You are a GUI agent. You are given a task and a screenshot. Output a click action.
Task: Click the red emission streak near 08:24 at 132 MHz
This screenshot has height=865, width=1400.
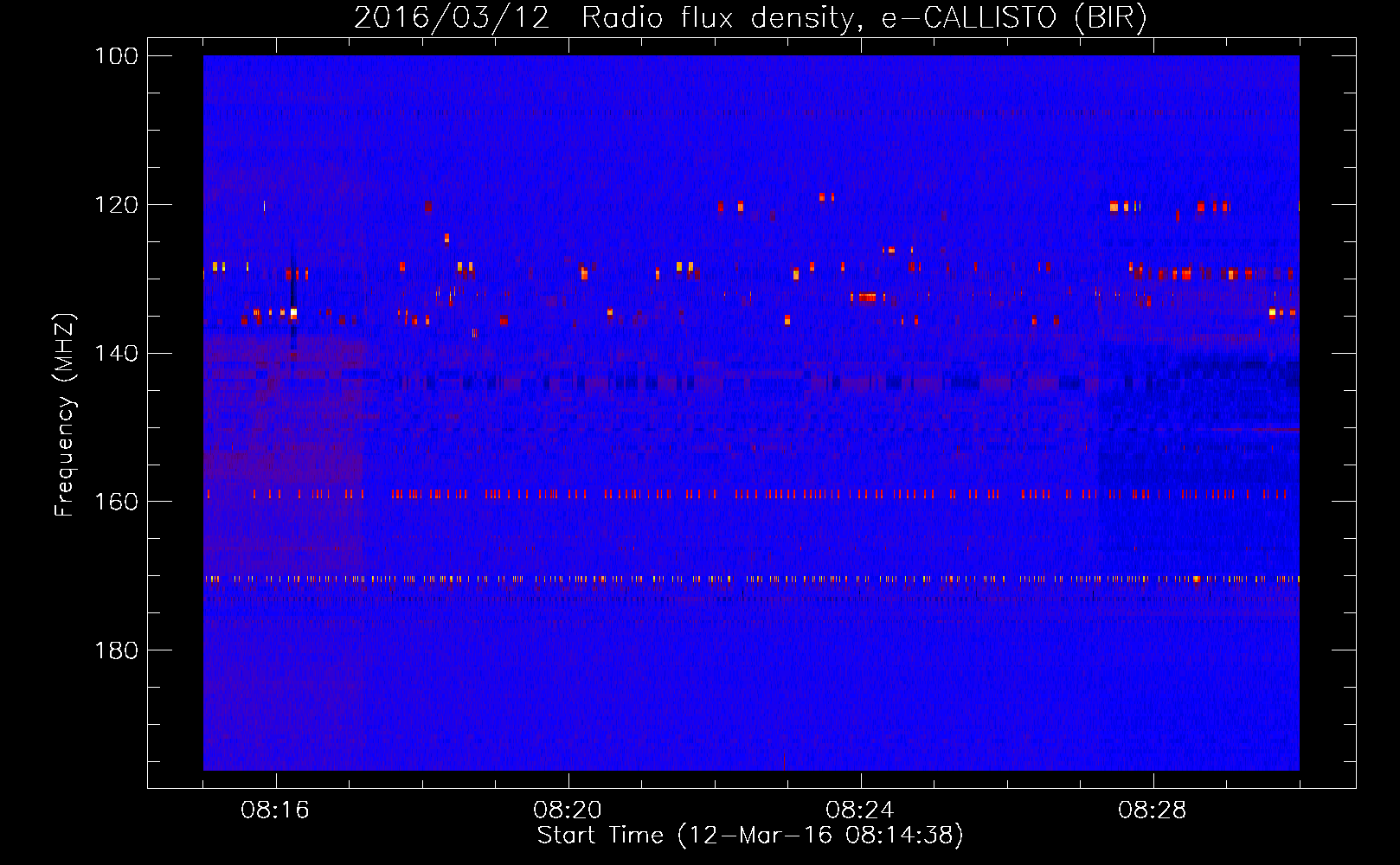coord(867,298)
